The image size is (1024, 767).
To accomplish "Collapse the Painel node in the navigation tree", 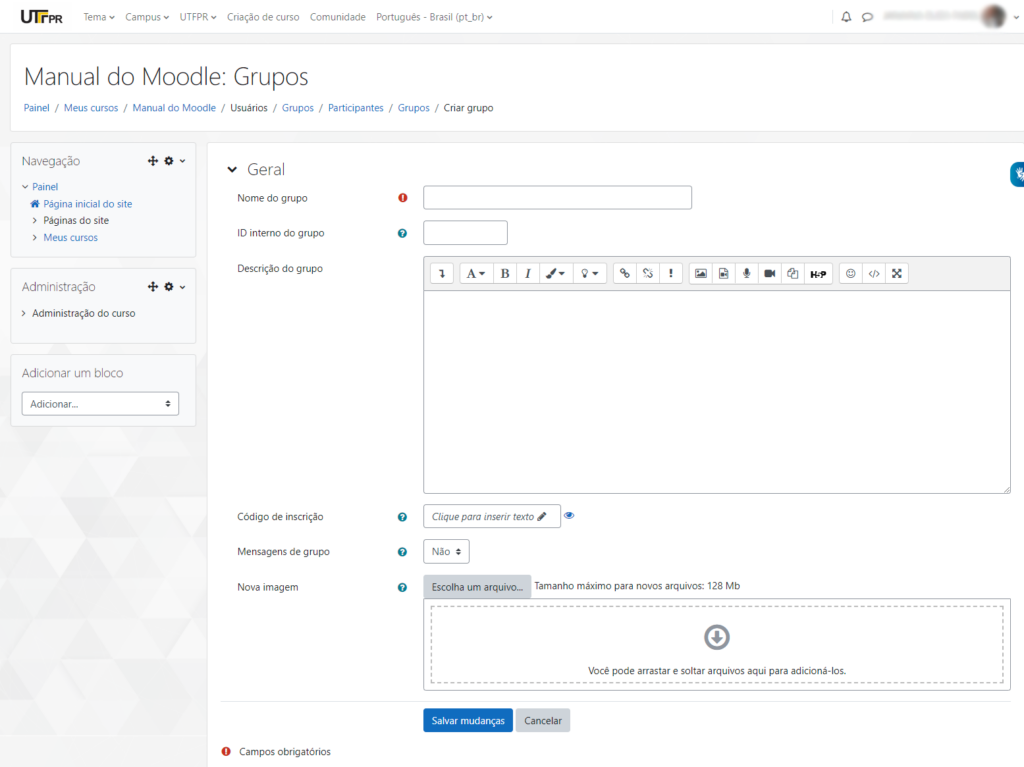I will pyautogui.click(x=25, y=187).
